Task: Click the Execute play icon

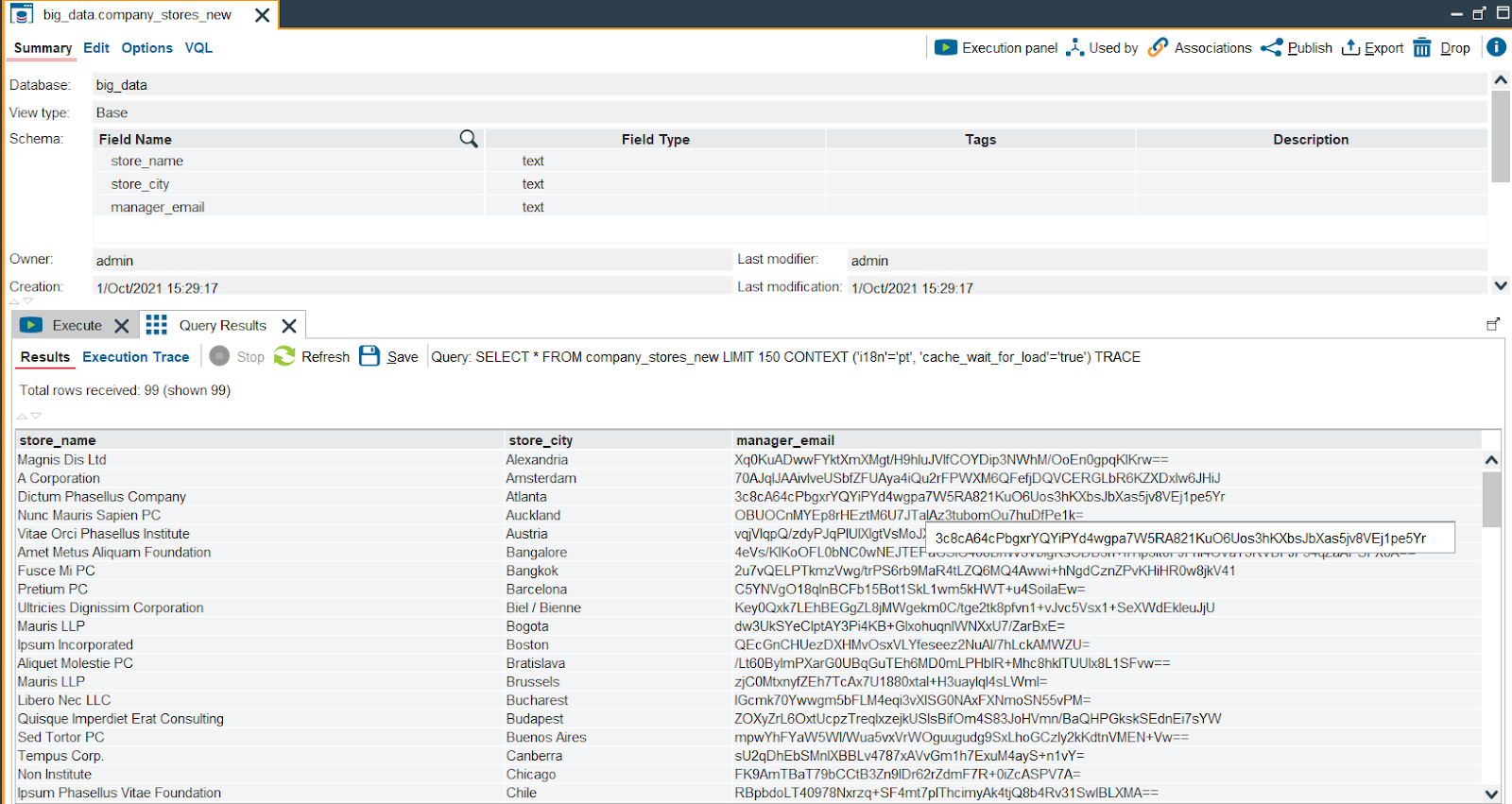Action: 31,325
